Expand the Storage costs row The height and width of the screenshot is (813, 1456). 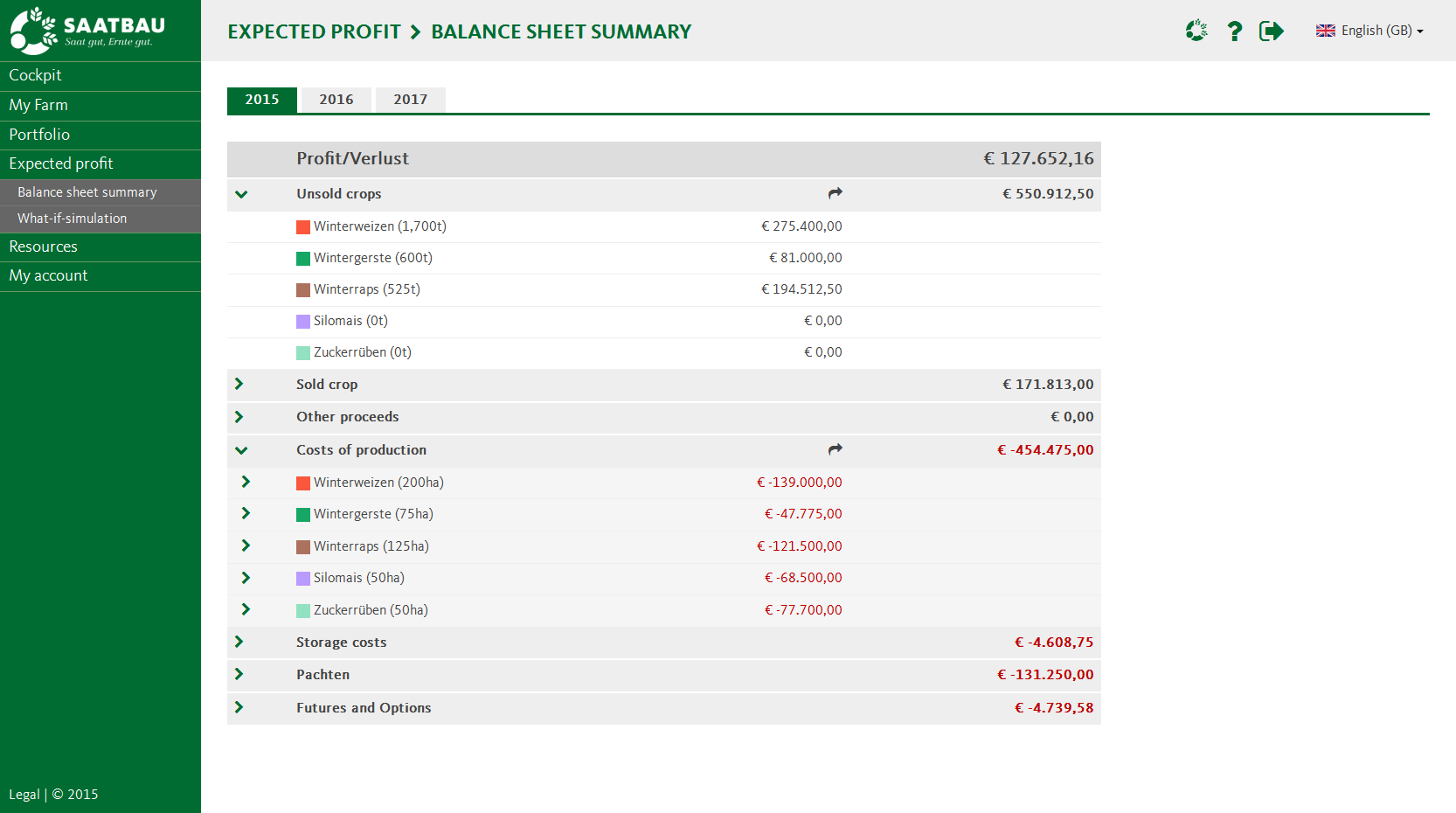tap(239, 642)
